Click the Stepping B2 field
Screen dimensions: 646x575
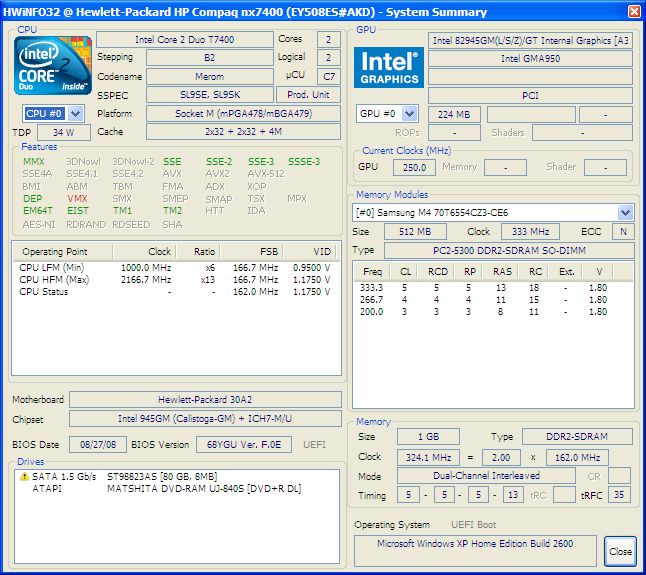[209, 58]
